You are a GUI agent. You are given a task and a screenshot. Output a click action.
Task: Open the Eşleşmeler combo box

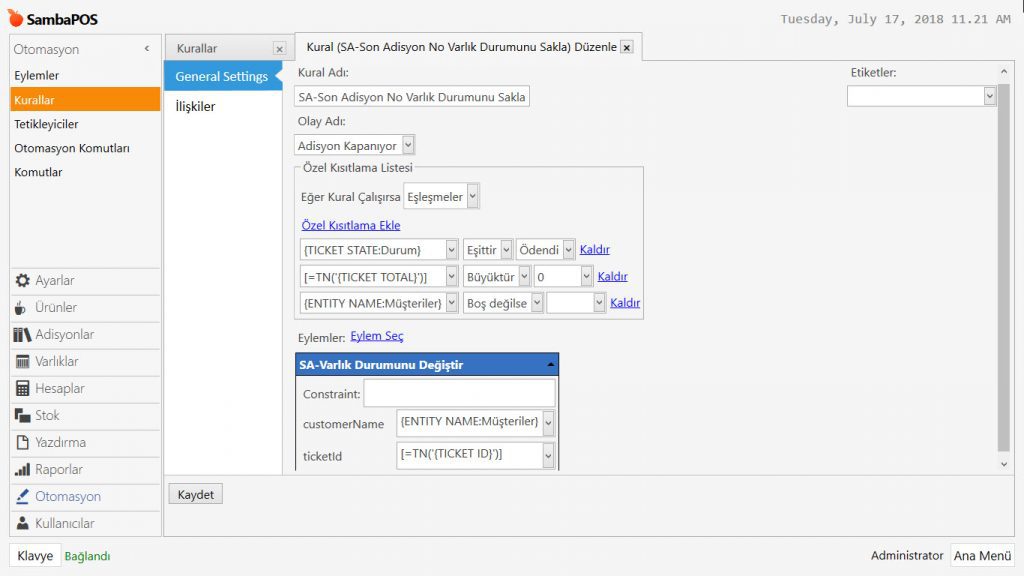pos(473,197)
